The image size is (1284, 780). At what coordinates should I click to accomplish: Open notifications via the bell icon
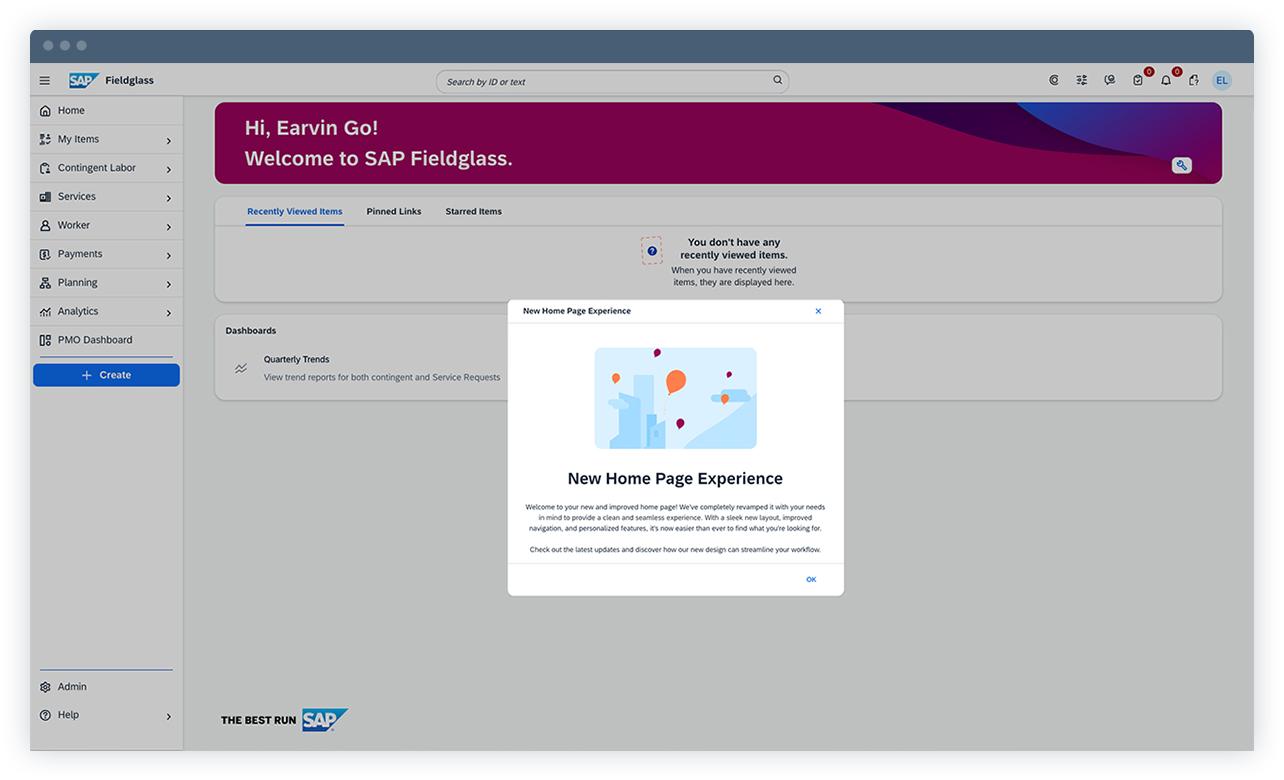click(1166, 80)
